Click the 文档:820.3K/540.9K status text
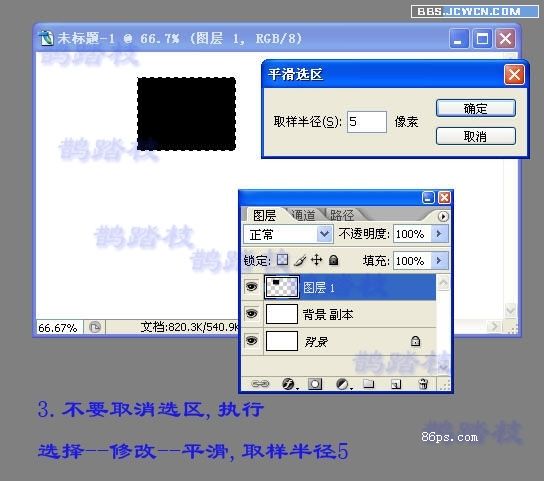The width and height of the screenshot is (544, 481). [x=190, y=327]
